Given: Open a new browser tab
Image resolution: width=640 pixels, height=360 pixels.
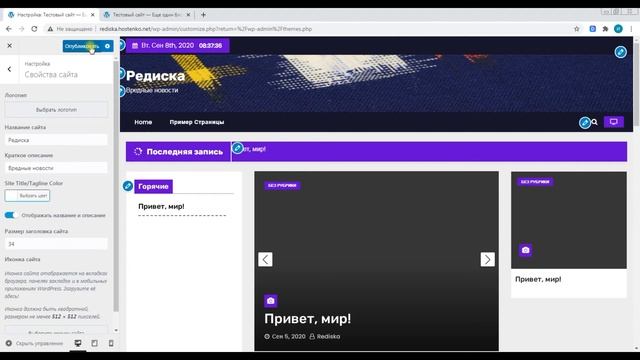Looking at the screenshot, I should 203,15.
